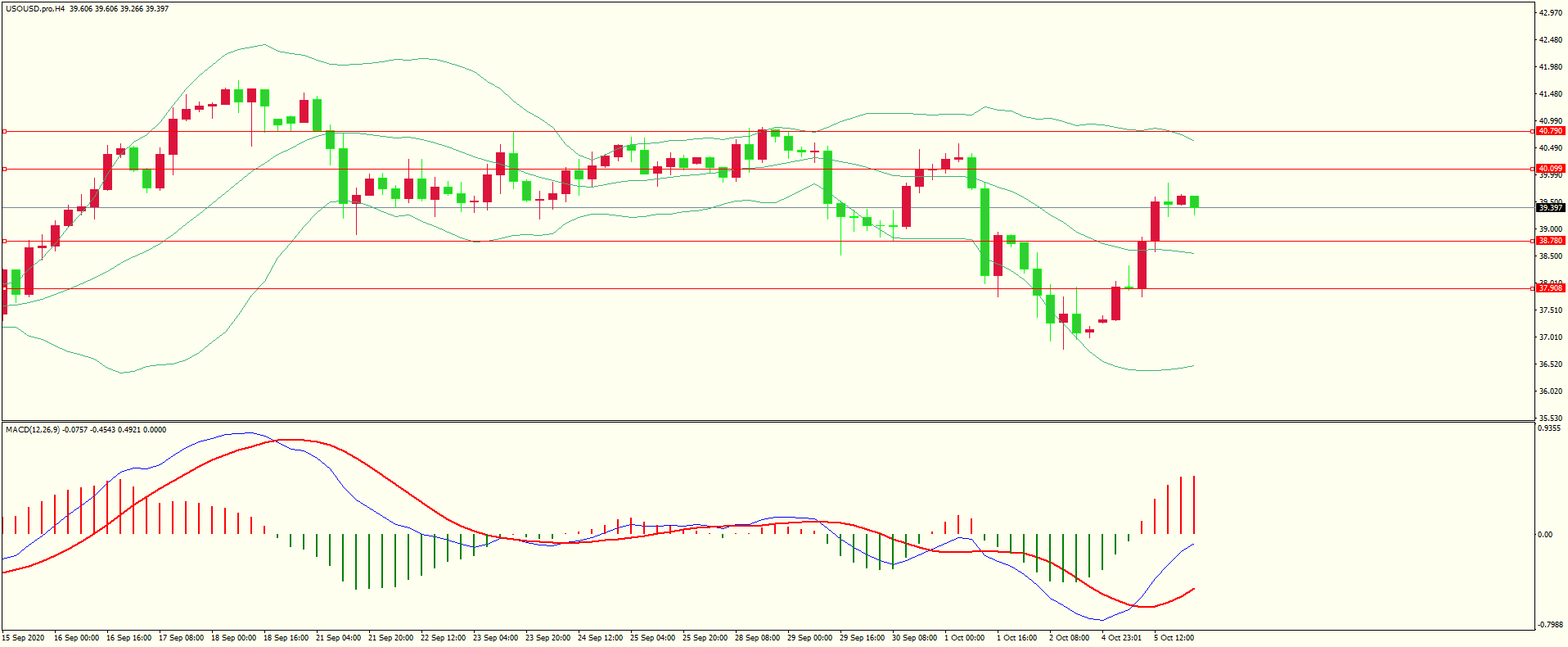Select the MACD(12,26,9) indicator label

tap(32, 430)
